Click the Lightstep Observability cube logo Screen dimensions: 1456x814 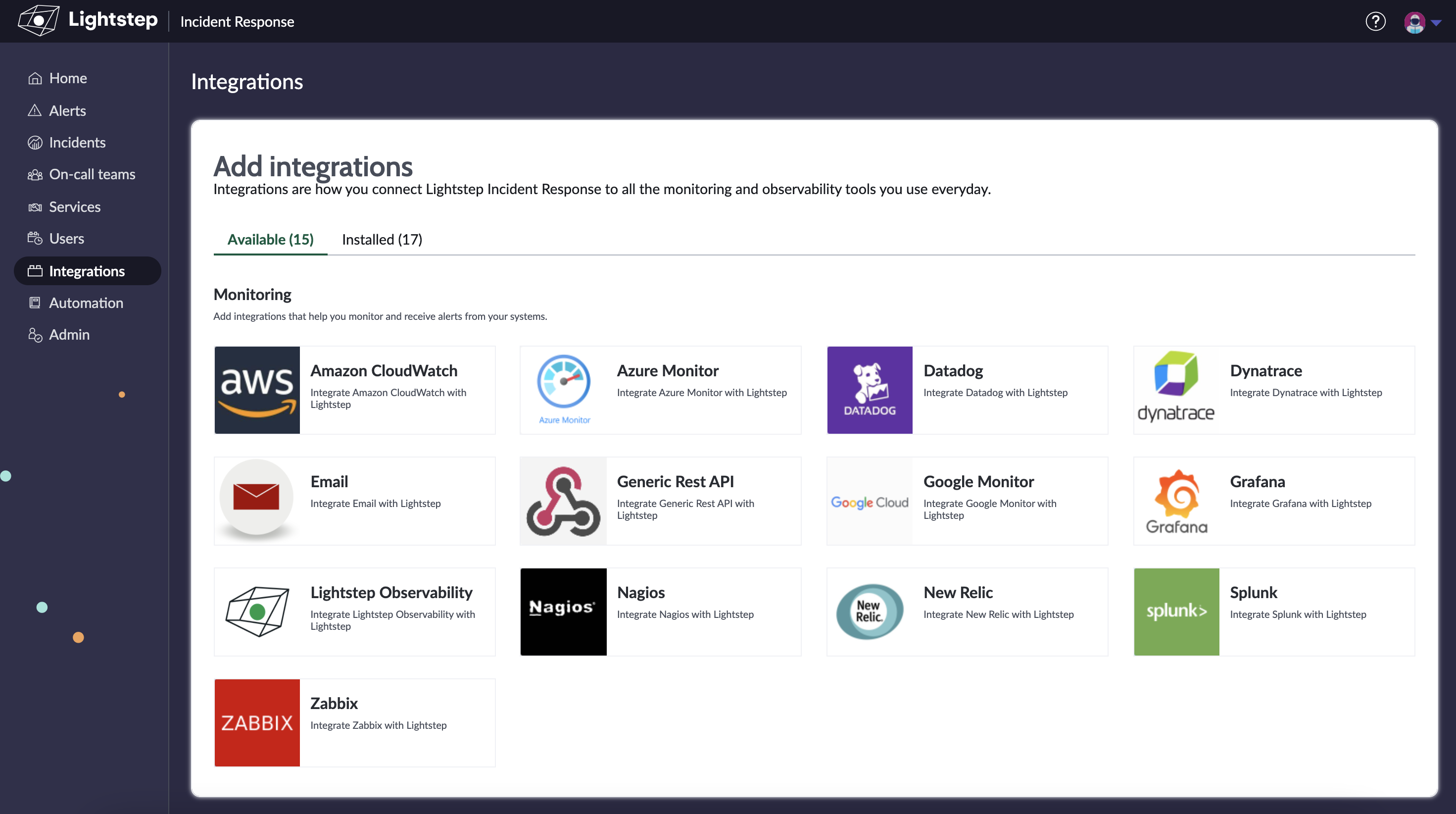tap(257, 611)
